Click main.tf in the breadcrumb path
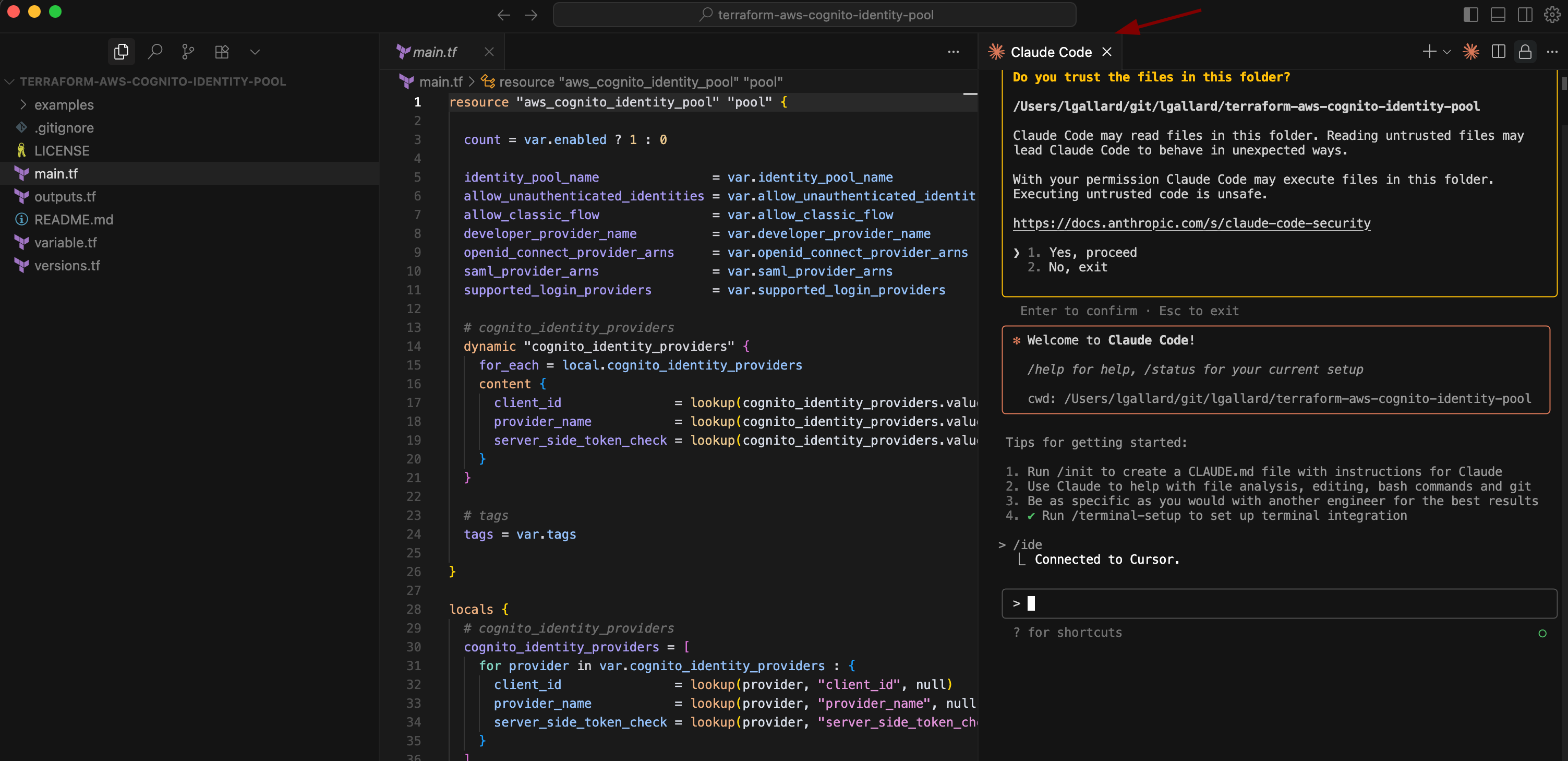The height and width of the screenshot is (761, 1568). [441, 81]
